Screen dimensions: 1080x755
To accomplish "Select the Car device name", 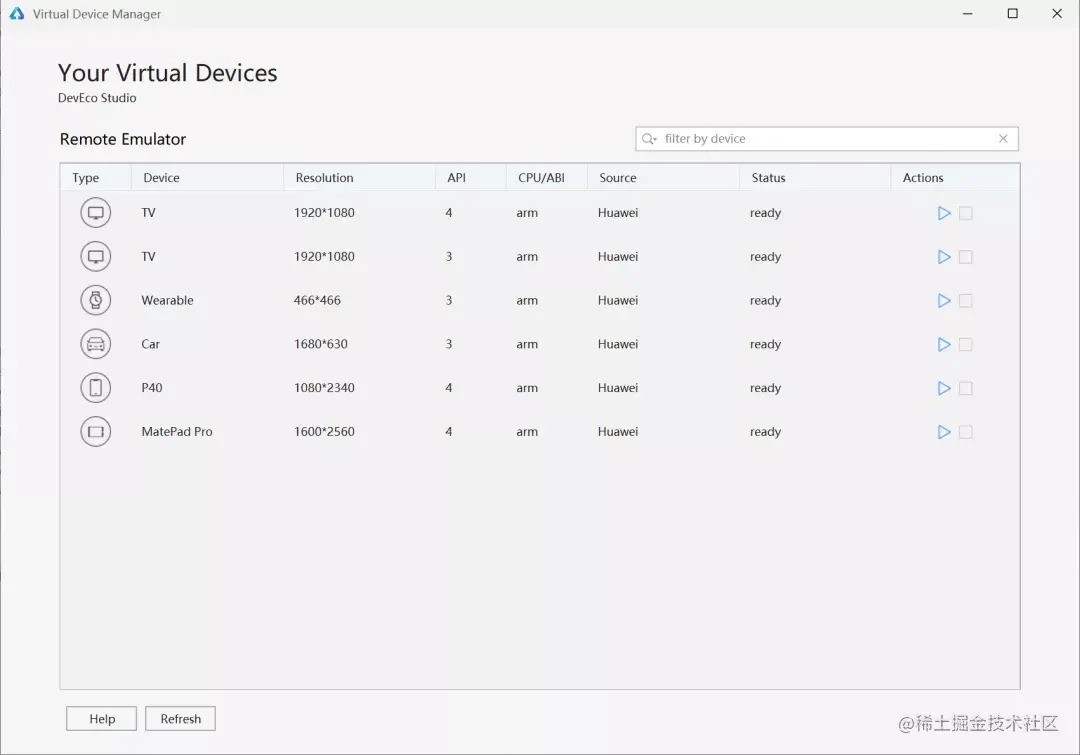I will tap(150, 344).
